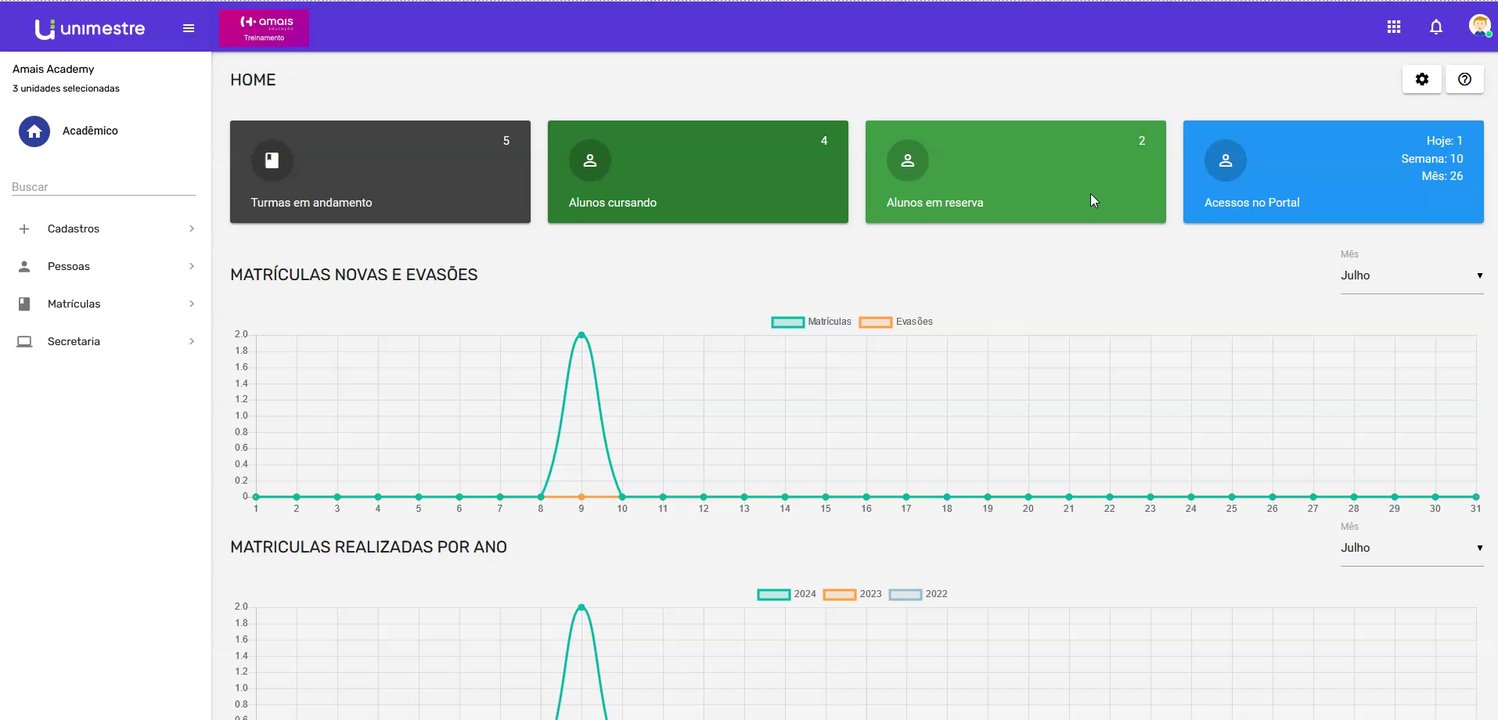Expand the Pessoas menu chevron
Viewport: 1498px width, 720px height.
191,267
